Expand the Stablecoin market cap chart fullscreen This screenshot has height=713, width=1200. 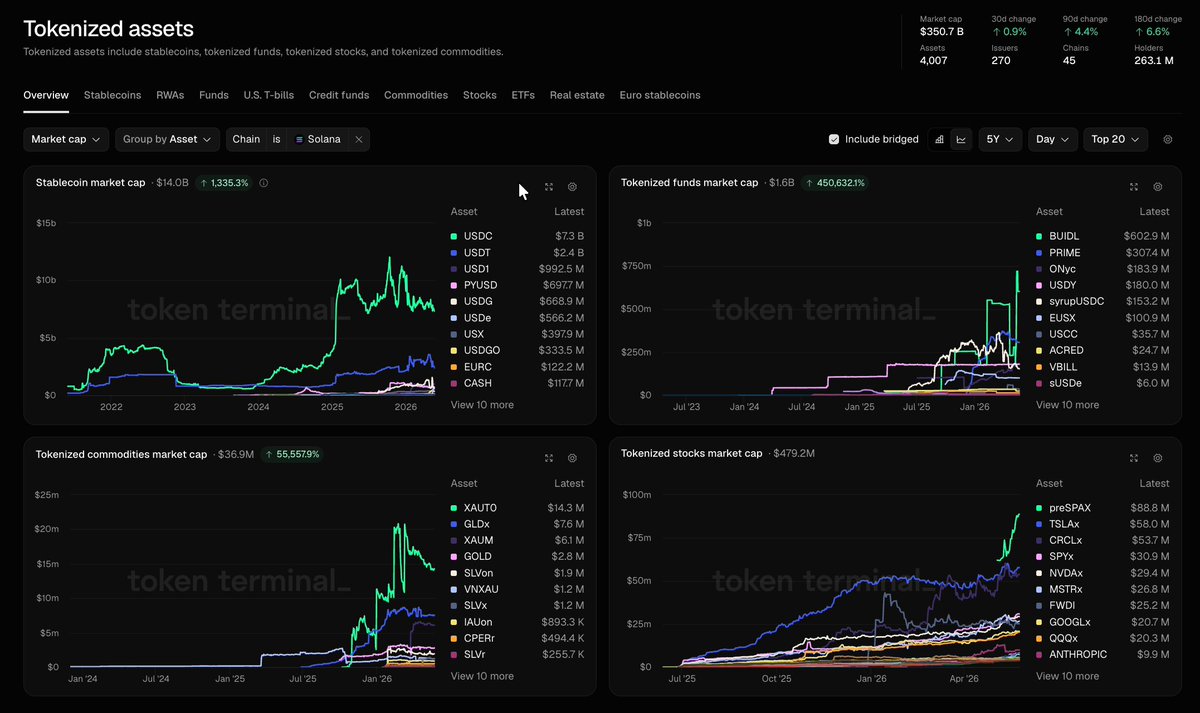tap(549, 186)
